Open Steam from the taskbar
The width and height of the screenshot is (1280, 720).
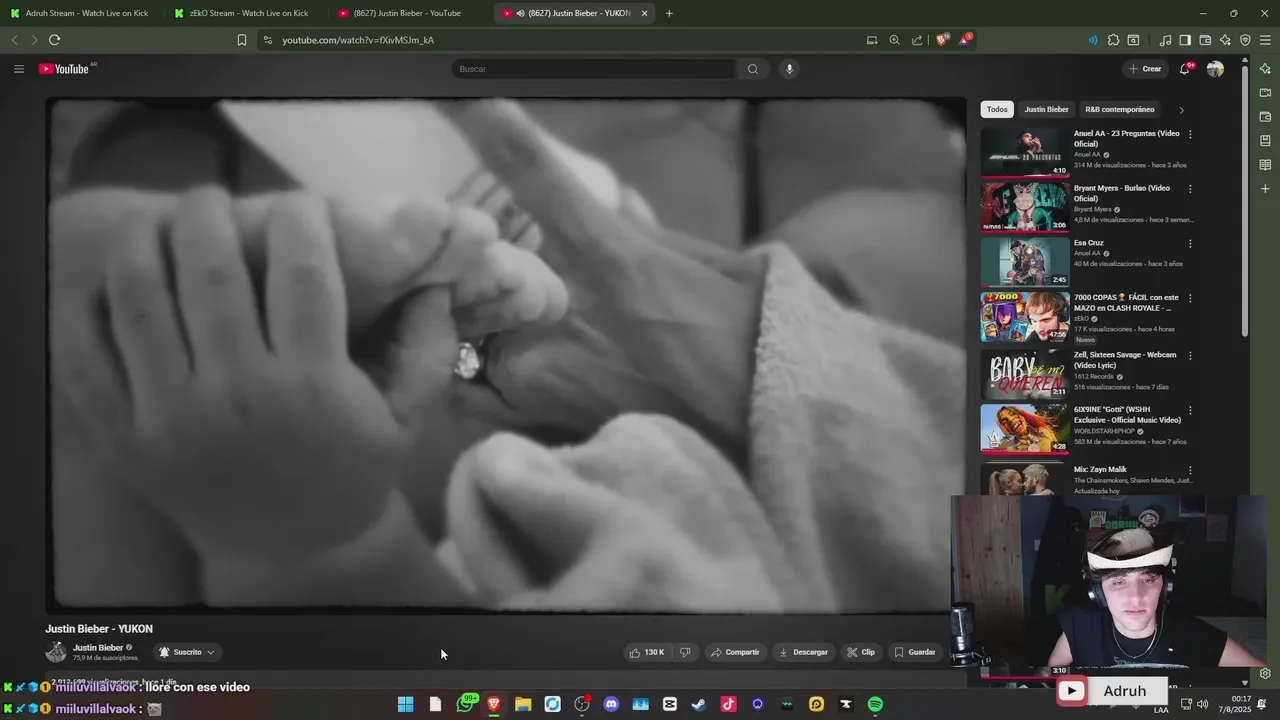(699, 704)
